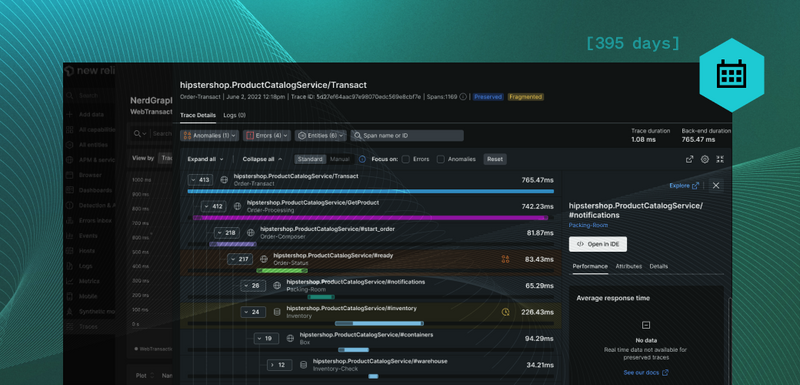800x385 pixels.
Task: Open the Errors (4) dropdown
Action: coord(267,136)
